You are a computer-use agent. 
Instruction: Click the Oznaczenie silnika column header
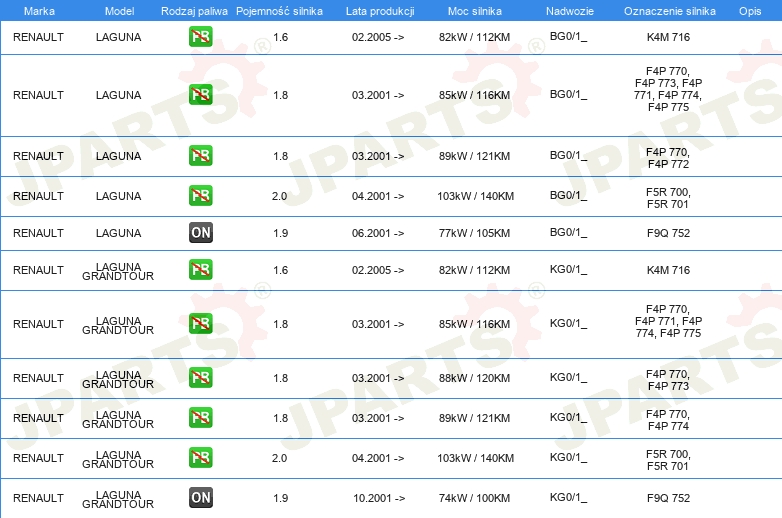coord(669,11)
